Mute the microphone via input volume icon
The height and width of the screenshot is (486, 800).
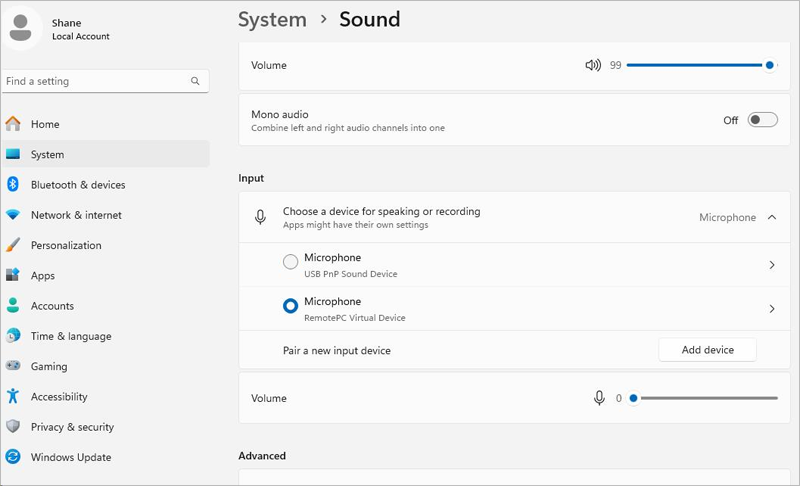click(x=599, y=398)
